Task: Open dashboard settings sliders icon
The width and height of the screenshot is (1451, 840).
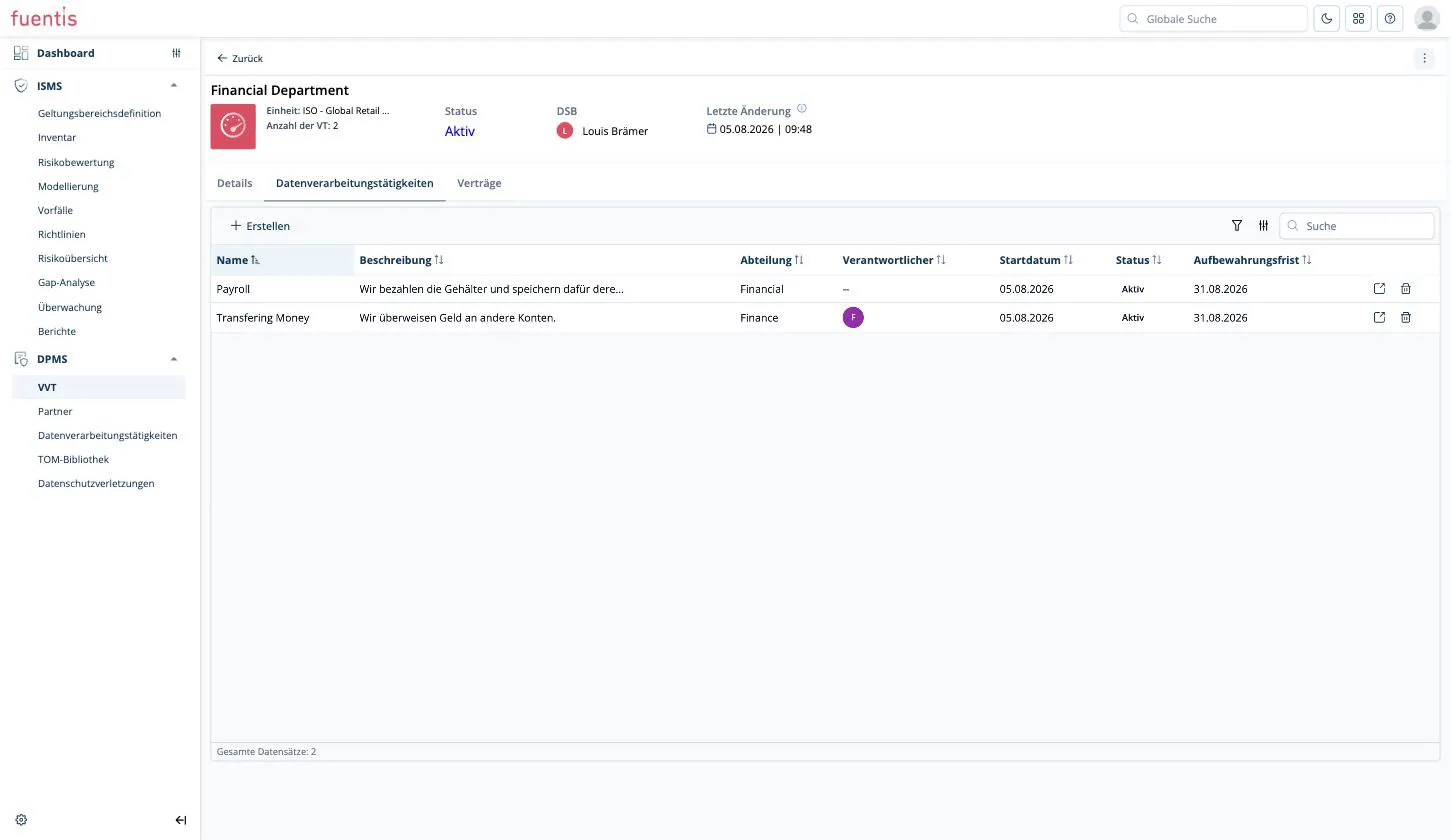Action: (176, 53)
